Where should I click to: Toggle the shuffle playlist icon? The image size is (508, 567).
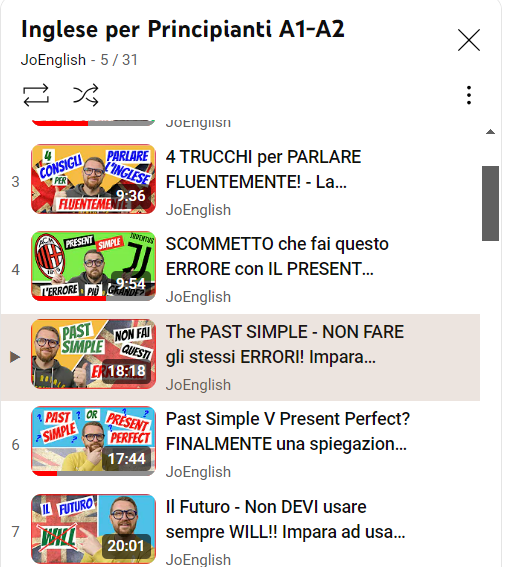coord(86,95)
